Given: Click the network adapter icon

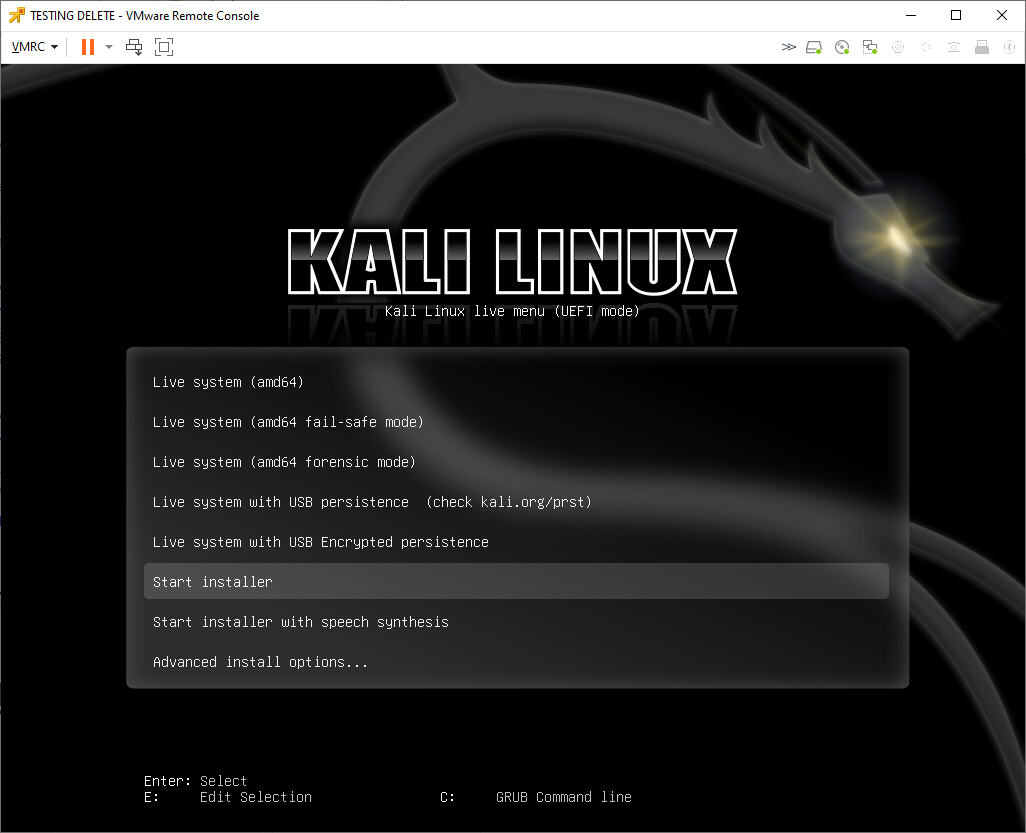Looking at the screenshot, I should click(x=870, y=47).
